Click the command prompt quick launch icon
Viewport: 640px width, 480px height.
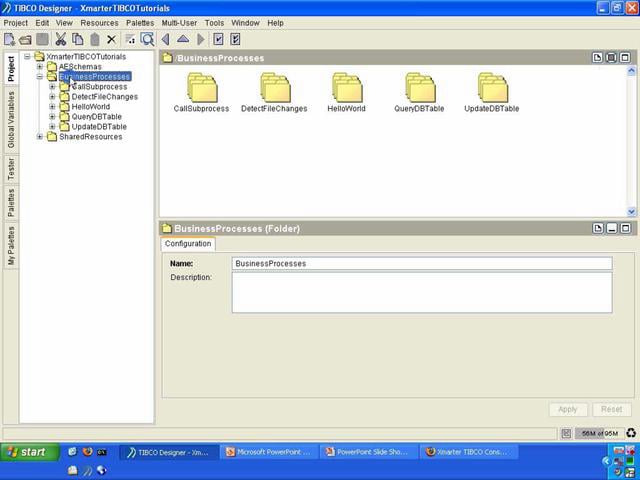tap(102, 452)
